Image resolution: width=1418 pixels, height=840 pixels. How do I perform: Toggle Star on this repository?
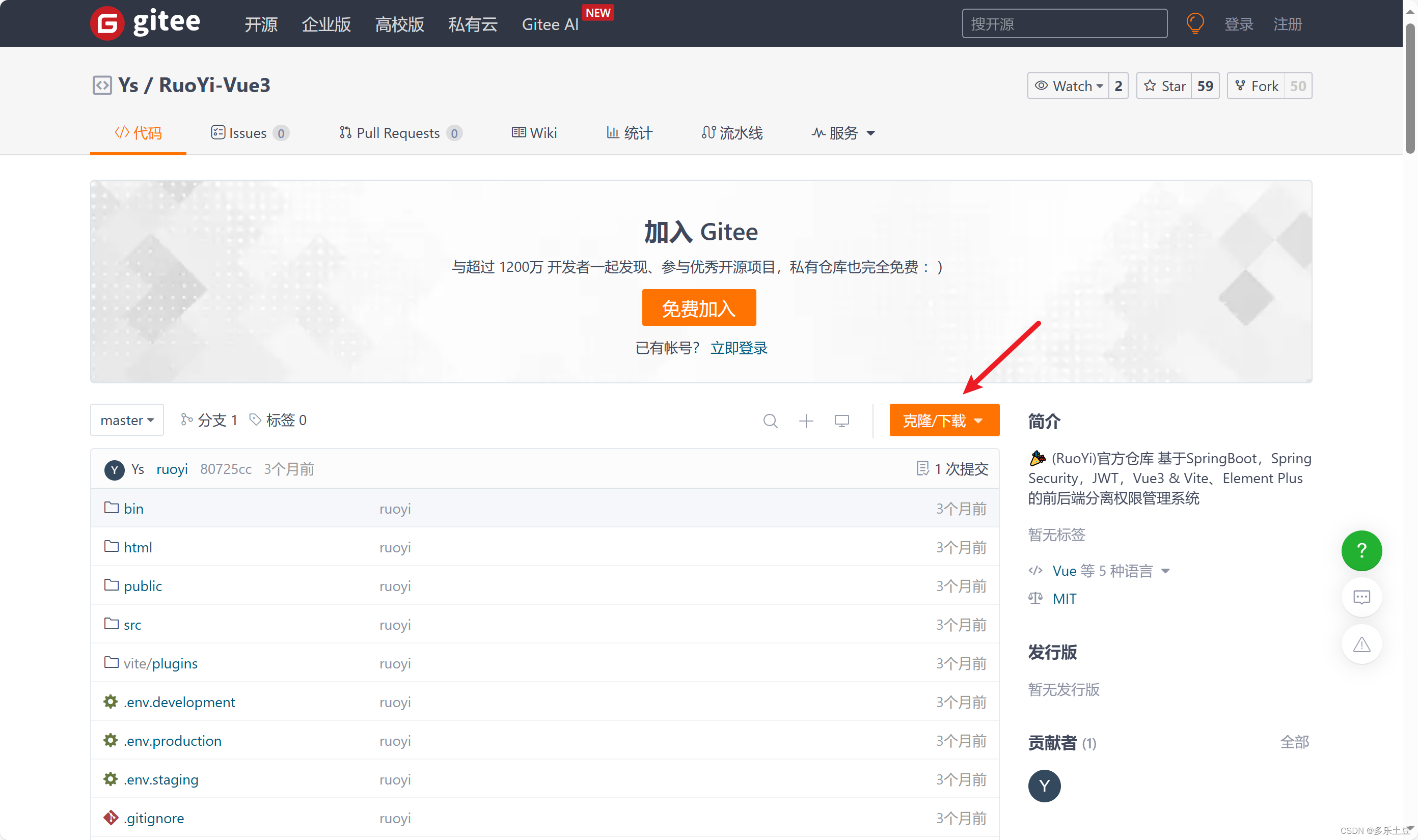pyautogui.click(x=1164, y=86)
